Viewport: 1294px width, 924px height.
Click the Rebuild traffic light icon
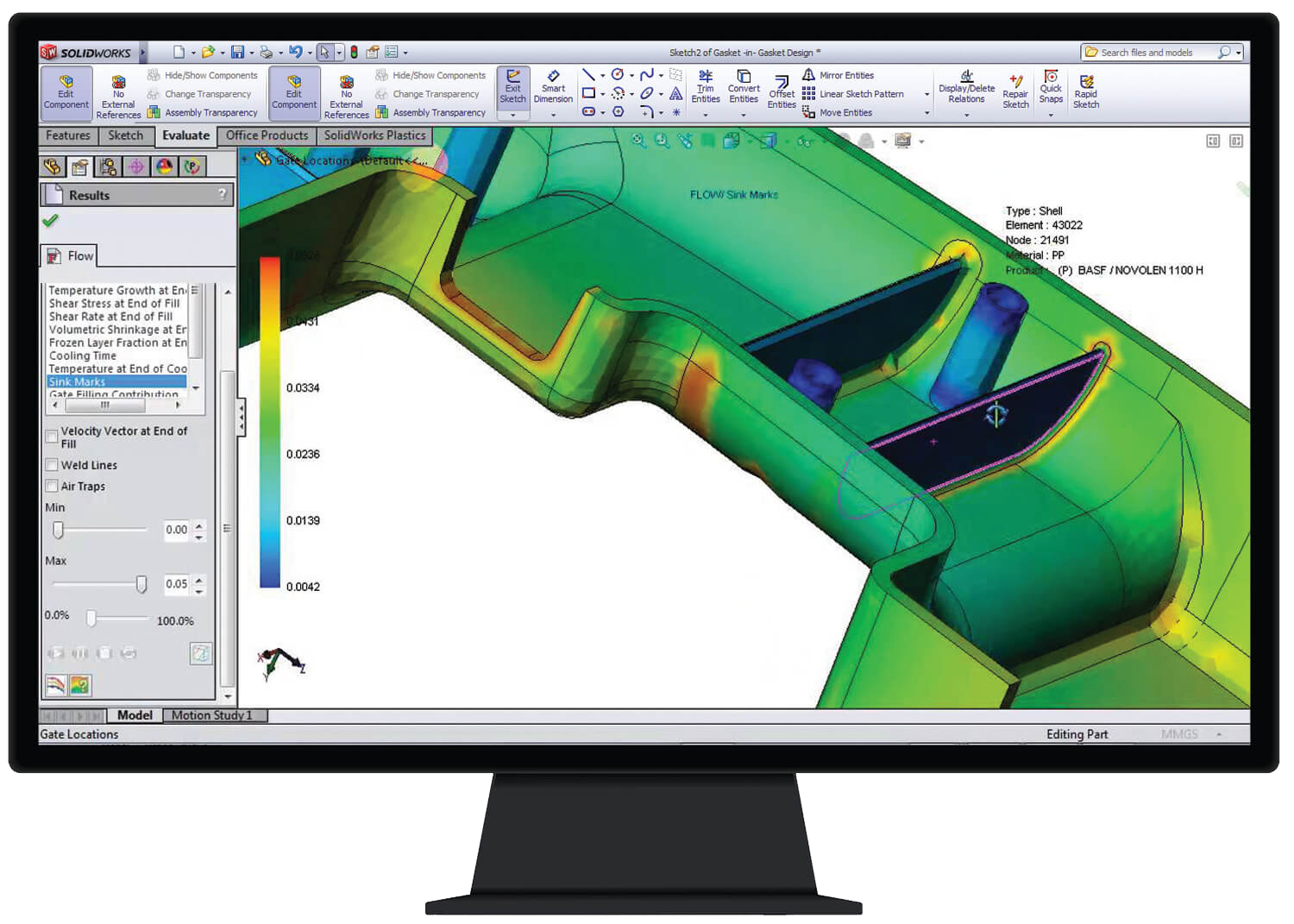tap(354, 53)
